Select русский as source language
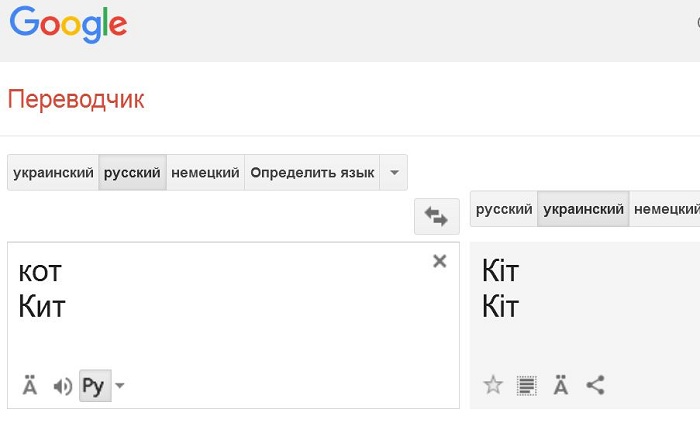The image size is (700, 433). coord(132,173)
